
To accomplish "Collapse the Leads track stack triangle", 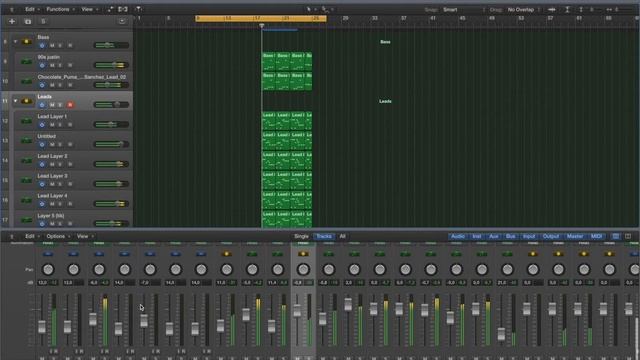I will [x=16, y=101].
